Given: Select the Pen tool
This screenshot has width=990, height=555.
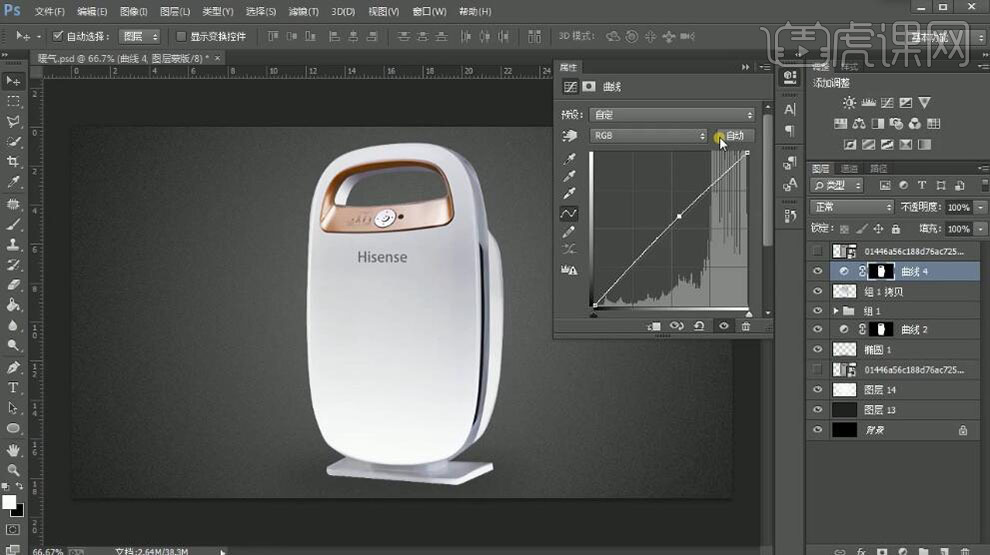Looking at the screenshot, I should click(13, 367).
